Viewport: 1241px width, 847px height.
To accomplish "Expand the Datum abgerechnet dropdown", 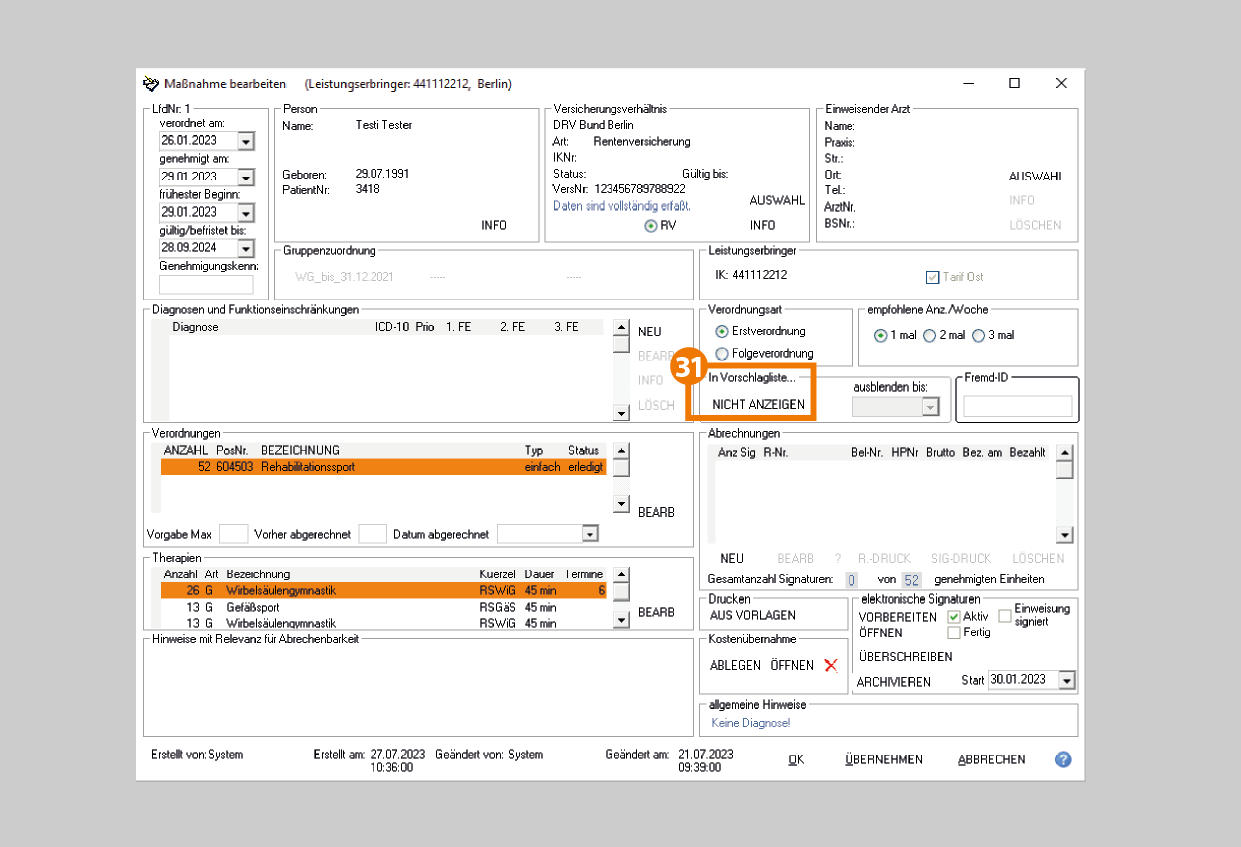I will 590,534.
